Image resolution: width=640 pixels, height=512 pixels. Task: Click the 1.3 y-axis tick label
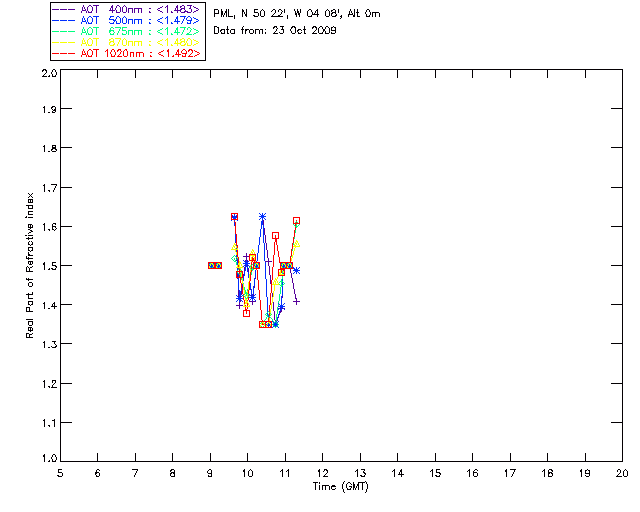point(49,345)
